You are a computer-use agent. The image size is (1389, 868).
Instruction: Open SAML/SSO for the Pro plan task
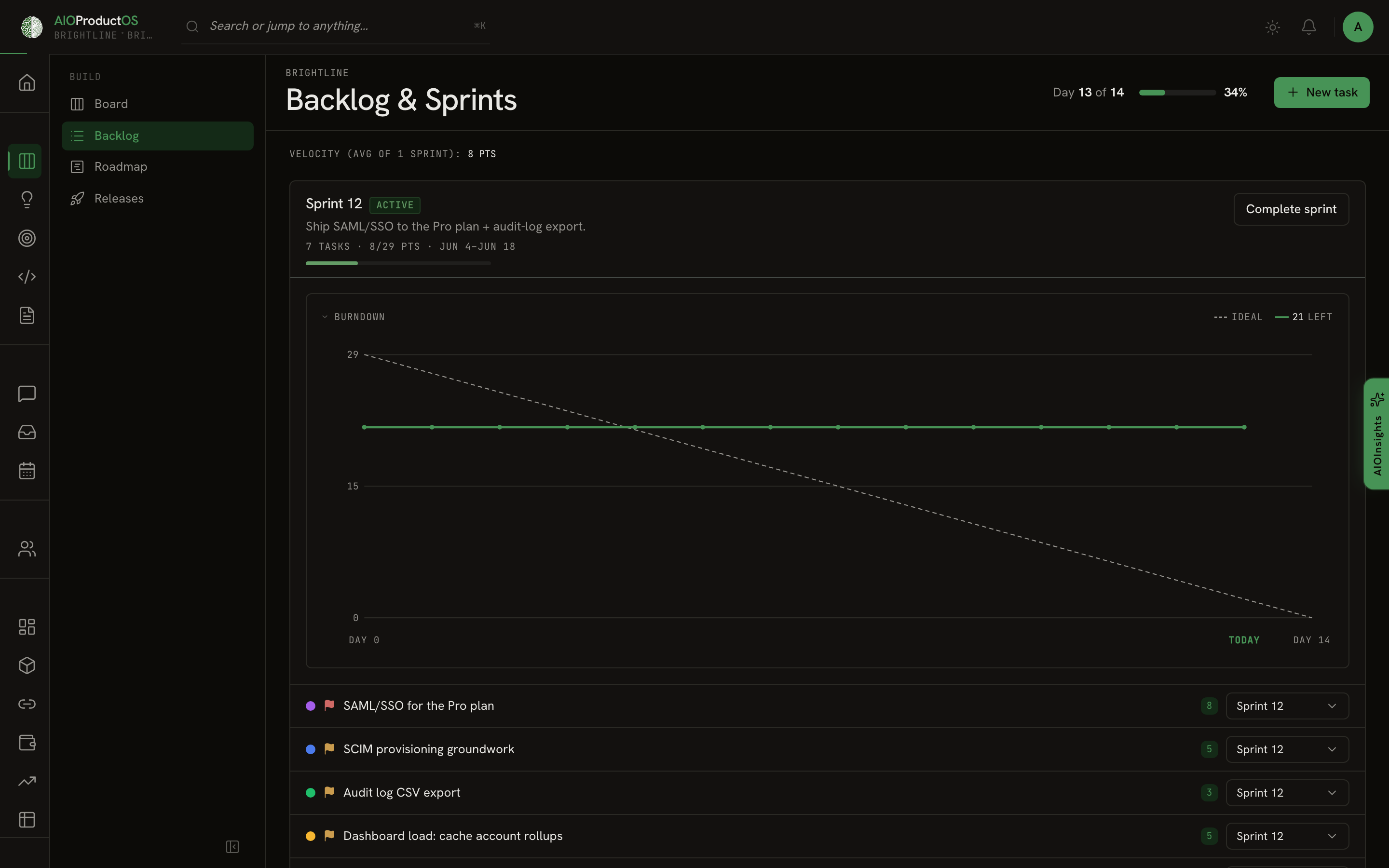419,705
